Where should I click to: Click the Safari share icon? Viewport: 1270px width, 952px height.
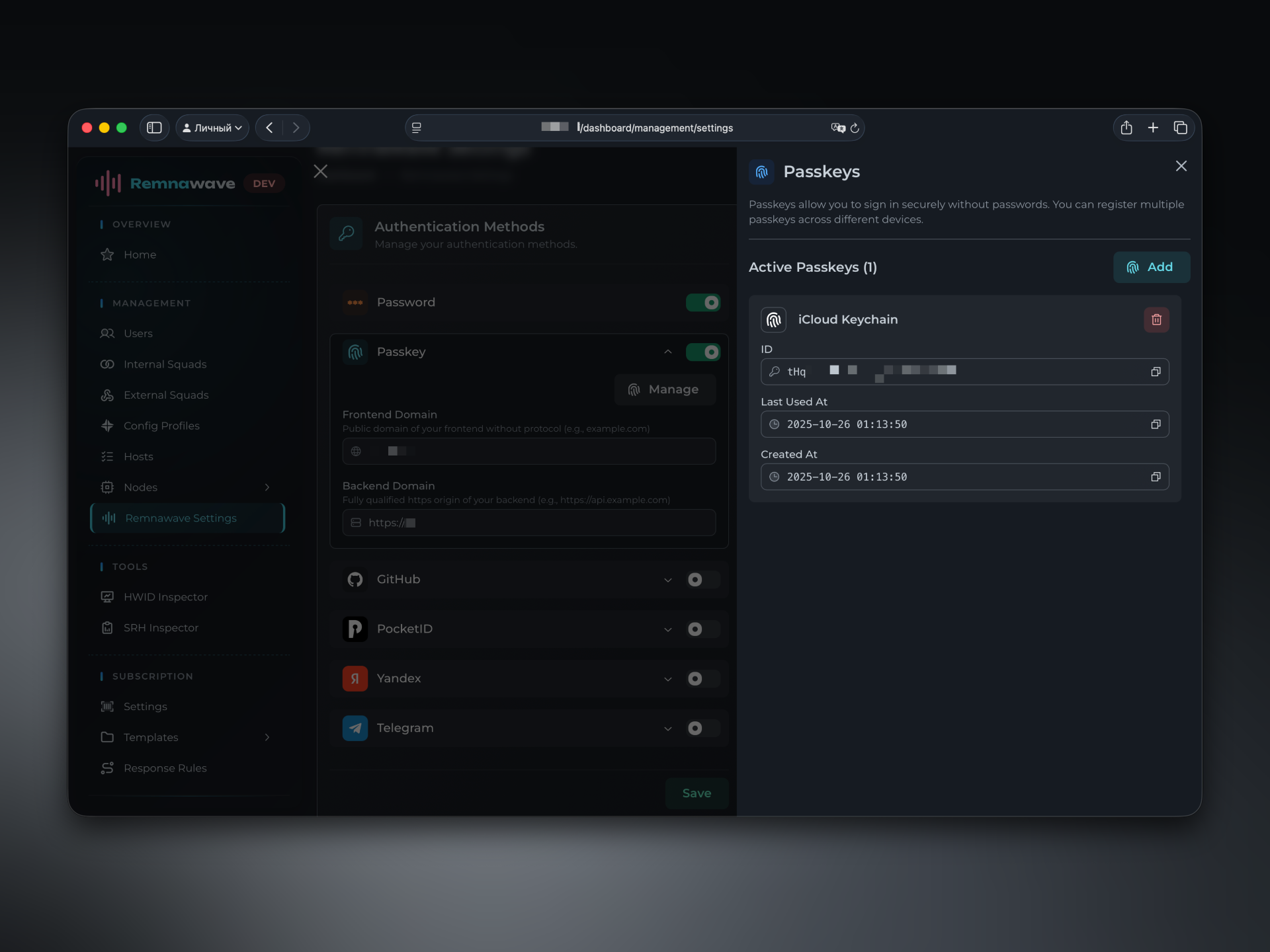[x=1126, y=128]
